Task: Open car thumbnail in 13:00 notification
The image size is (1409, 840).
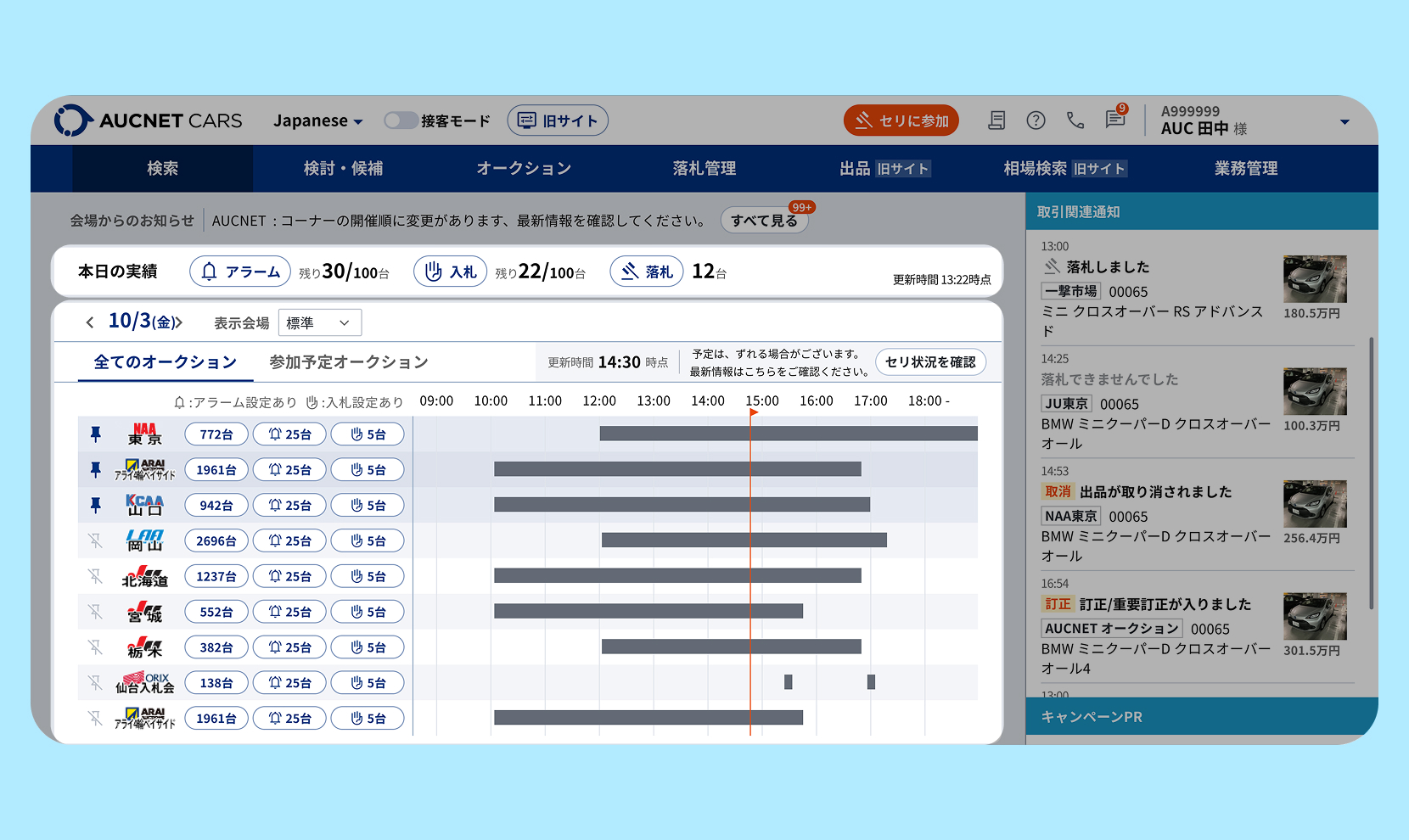Action: [1315, 279]
